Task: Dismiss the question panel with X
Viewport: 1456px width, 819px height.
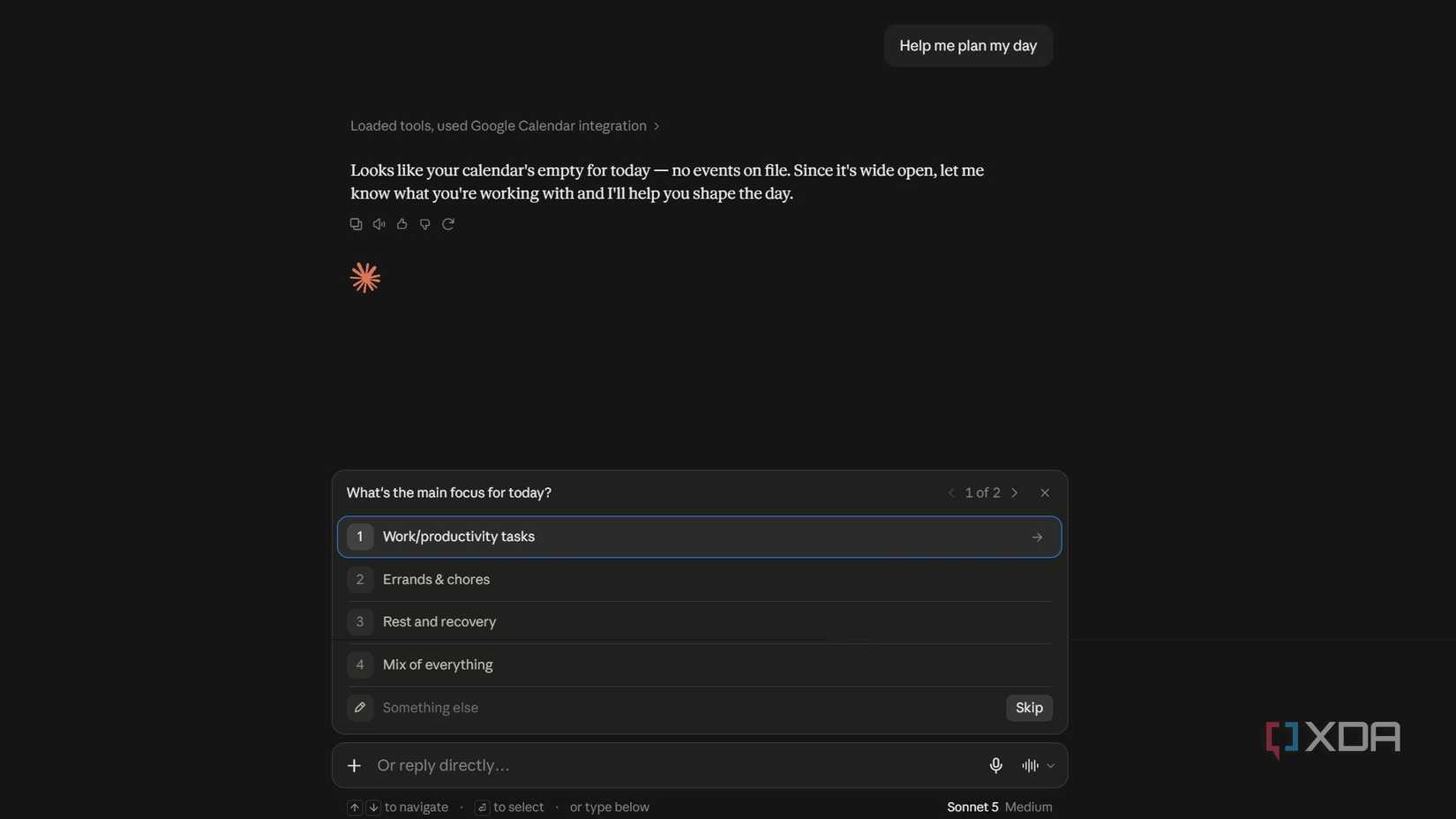Action: click(1045, 492)
